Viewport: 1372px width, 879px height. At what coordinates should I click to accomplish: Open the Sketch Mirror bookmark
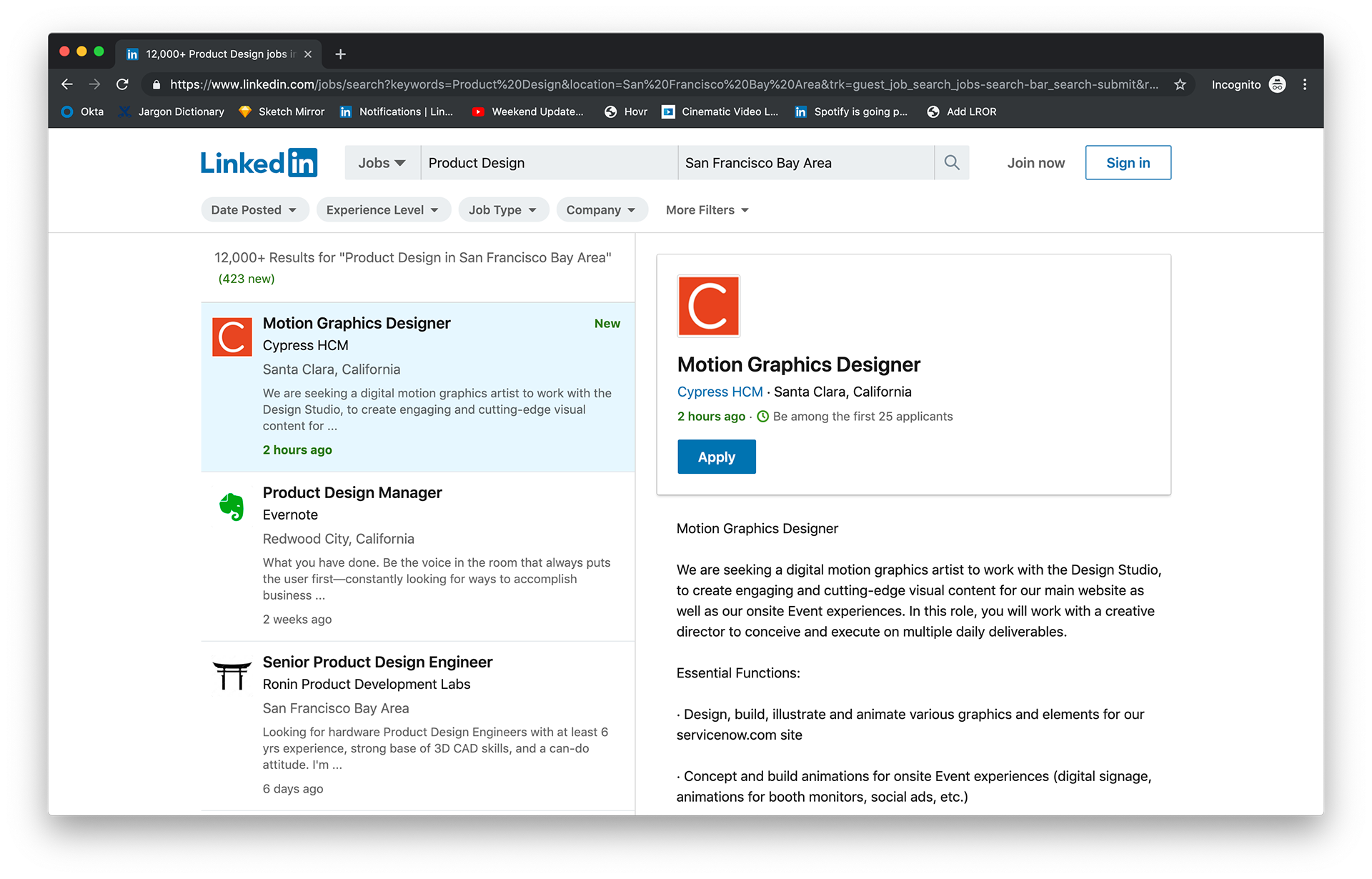pyautogui.click(x=282, y=111)
